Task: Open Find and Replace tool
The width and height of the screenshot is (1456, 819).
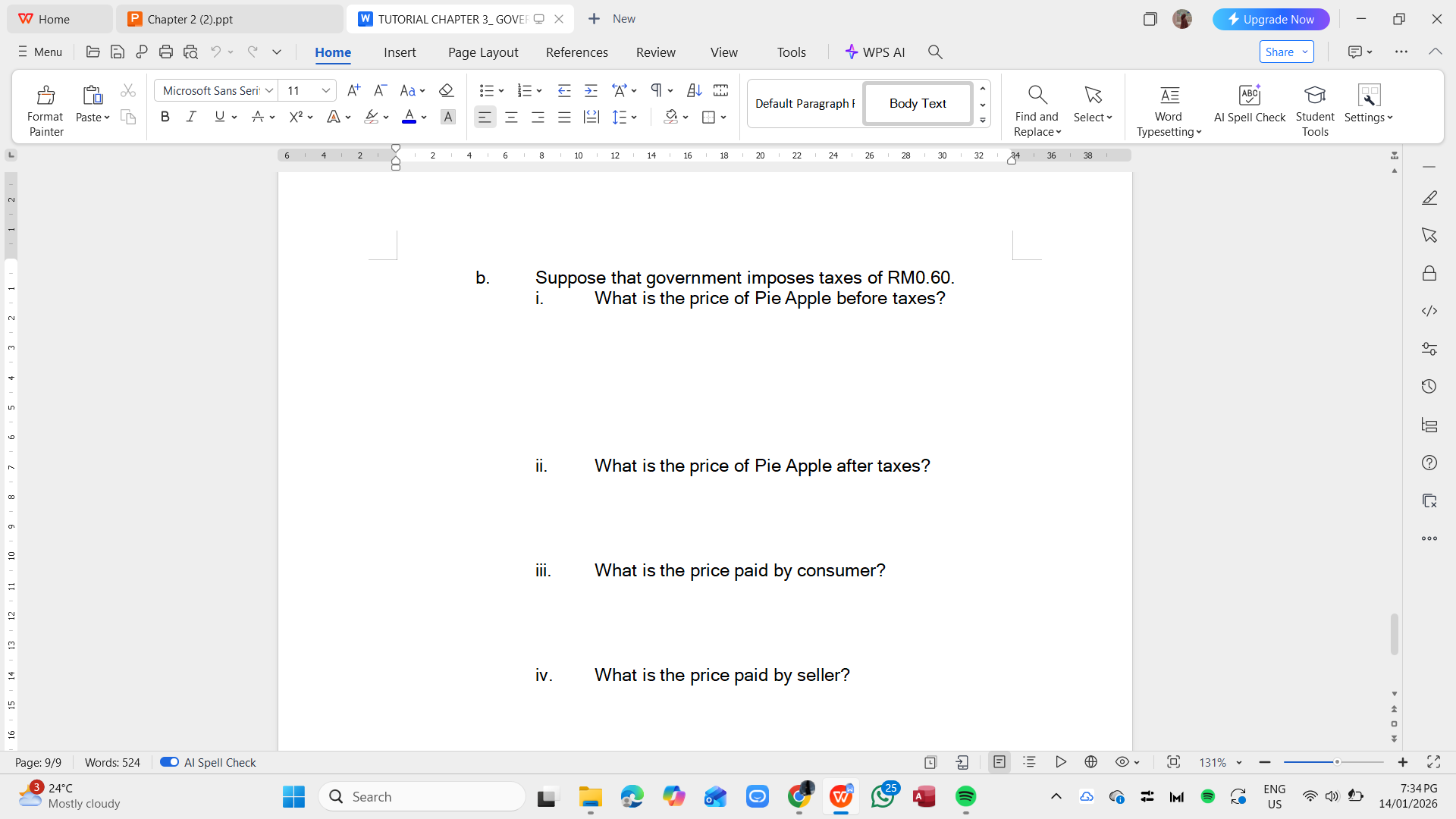Action: [1037, 110]
